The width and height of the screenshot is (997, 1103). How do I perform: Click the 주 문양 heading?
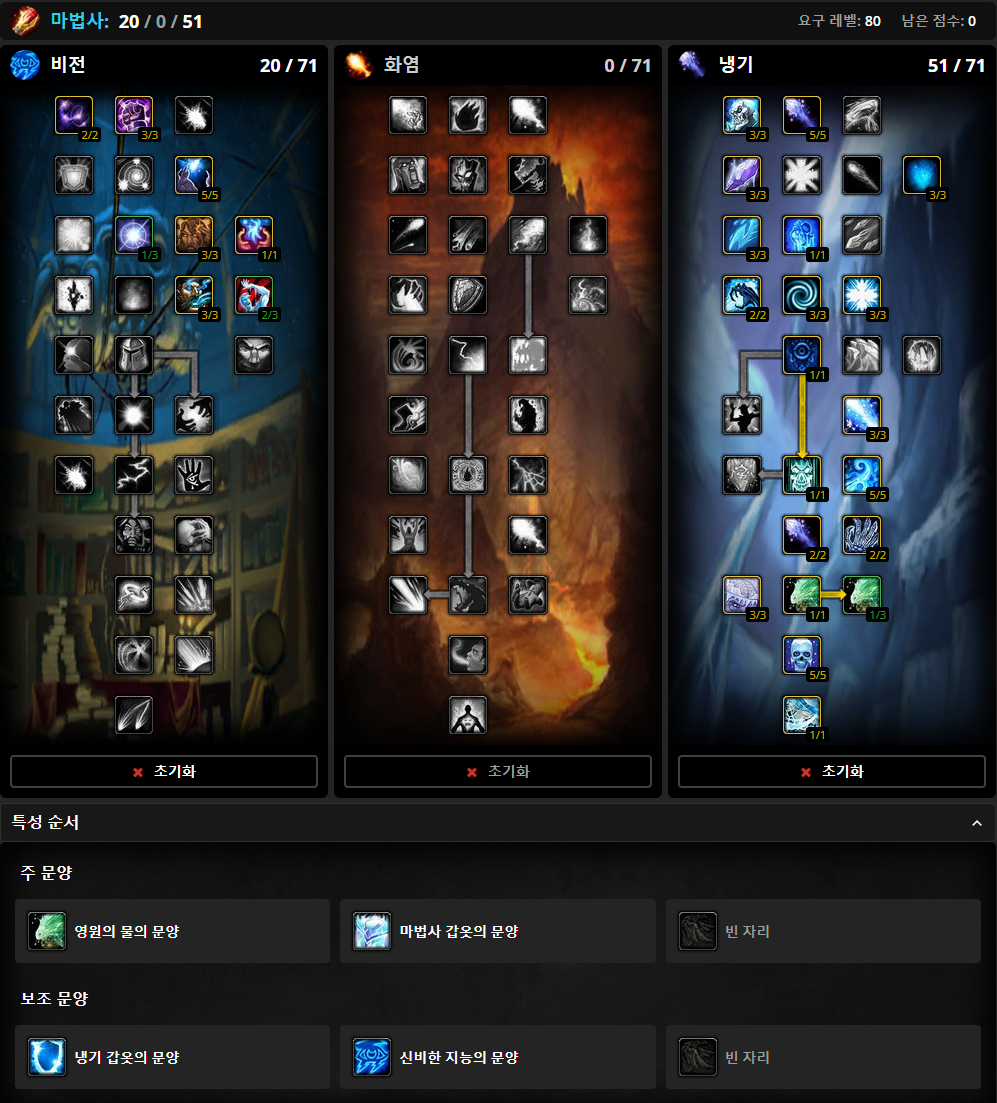(46, 873)
